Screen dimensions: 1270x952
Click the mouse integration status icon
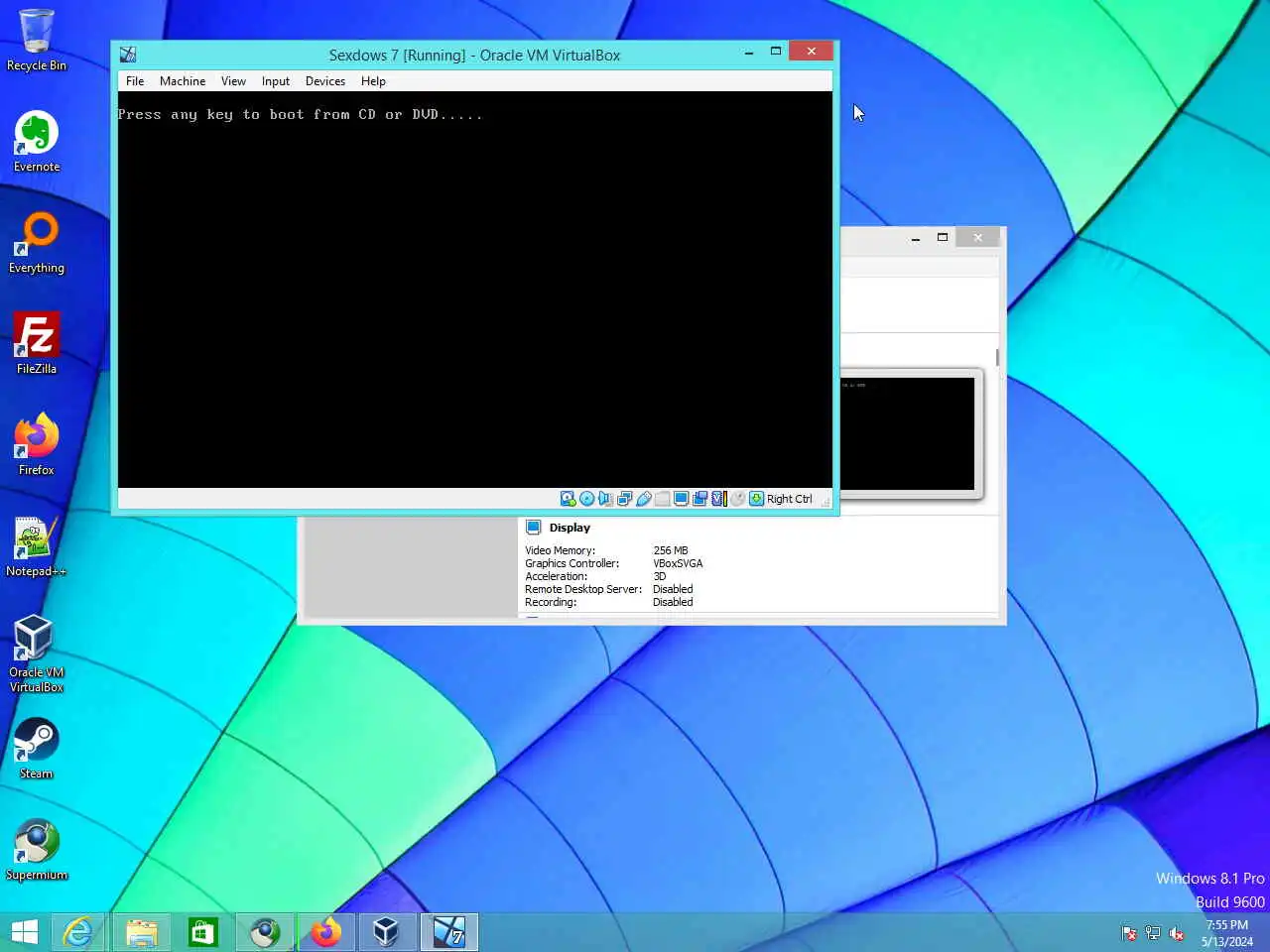[x=737, y=499]
